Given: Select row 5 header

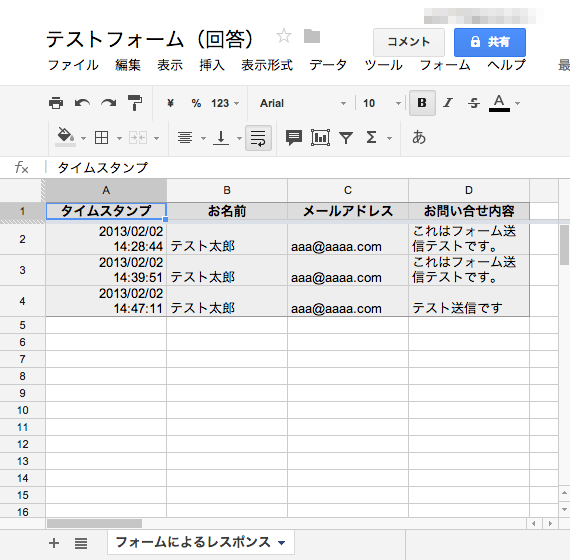Looking at the screenshot, I should [23, 325].
